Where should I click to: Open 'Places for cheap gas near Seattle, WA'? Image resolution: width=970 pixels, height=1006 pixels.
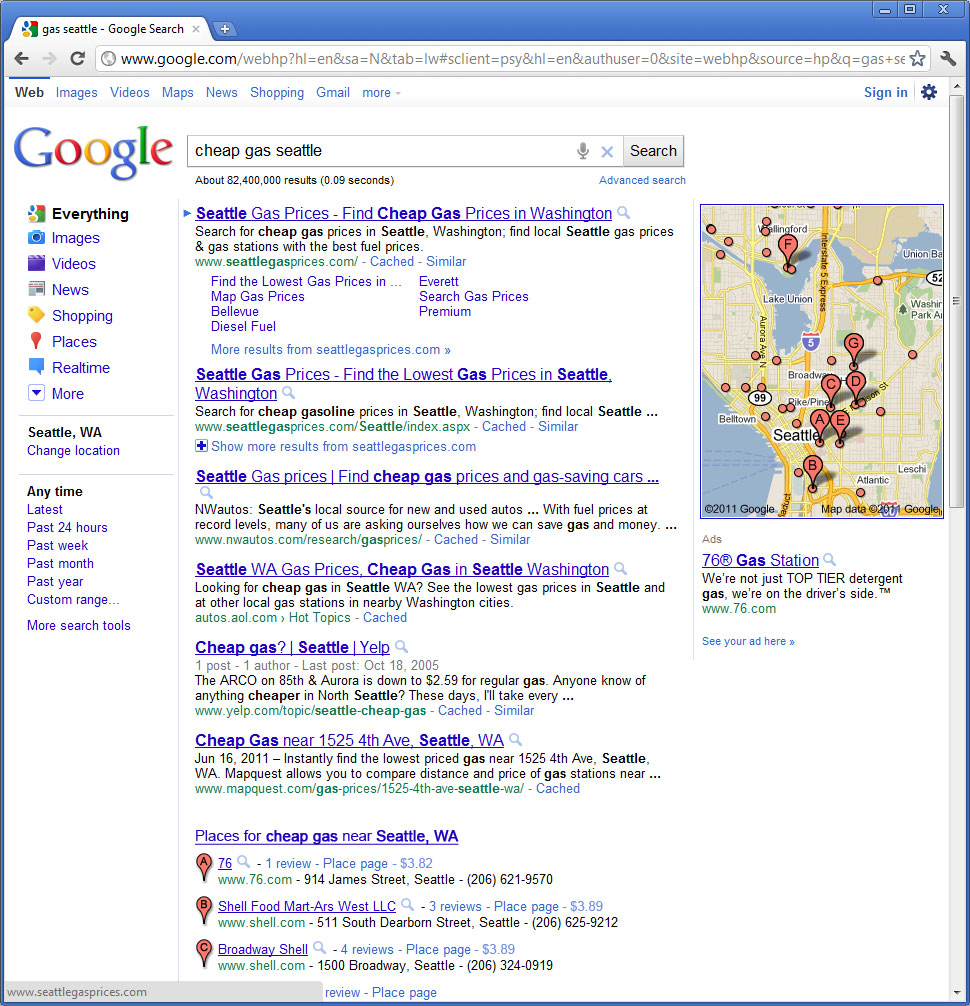point(327,836)
